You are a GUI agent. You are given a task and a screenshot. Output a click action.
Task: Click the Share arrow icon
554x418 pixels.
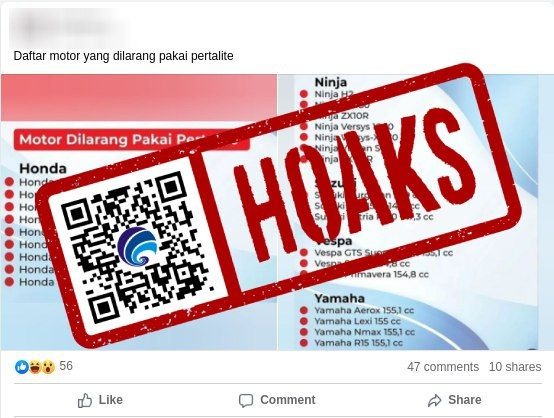click(x=434, y=400)
